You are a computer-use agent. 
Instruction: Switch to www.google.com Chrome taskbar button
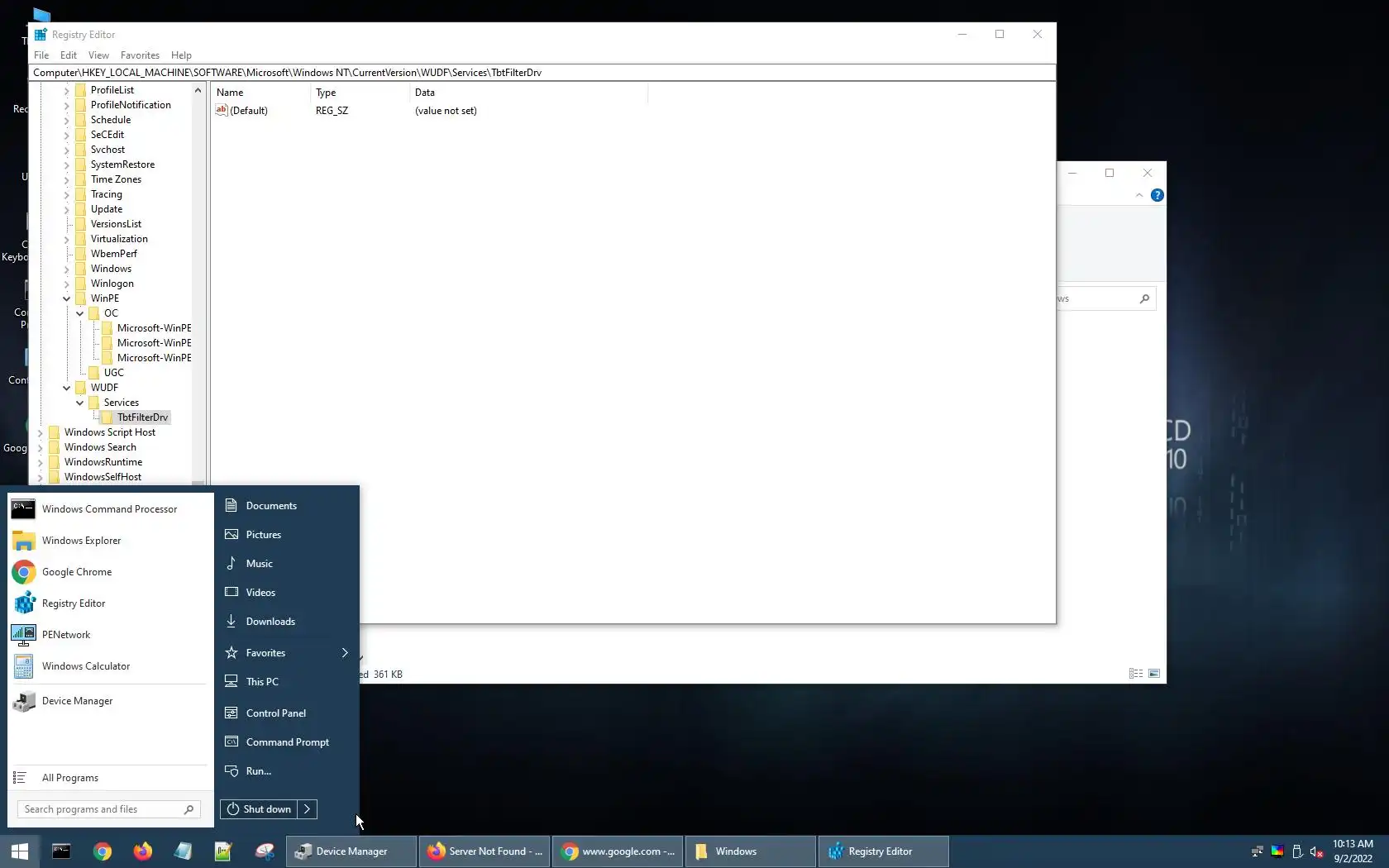(618, 851)
